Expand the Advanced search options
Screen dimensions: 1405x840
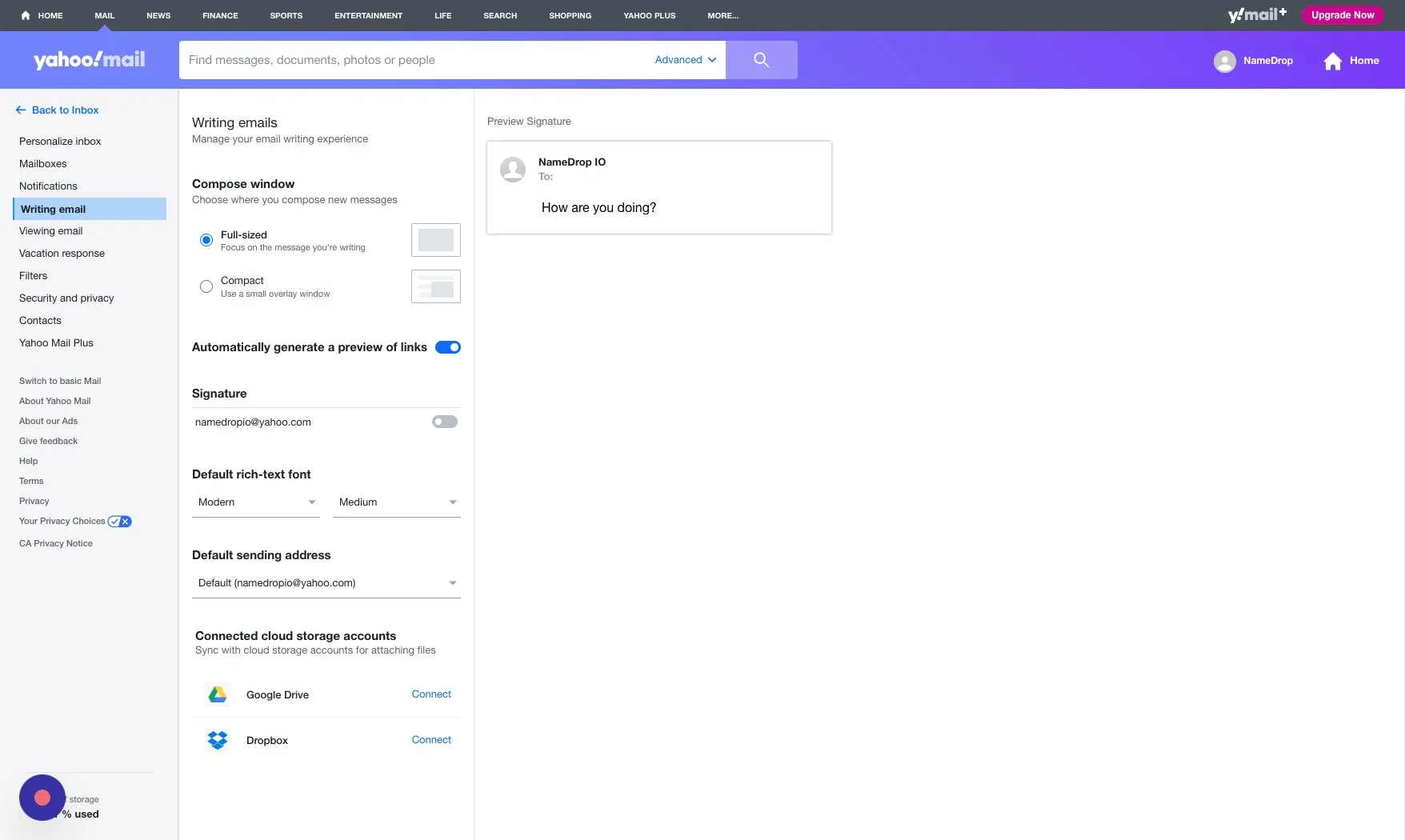(686, 60)
